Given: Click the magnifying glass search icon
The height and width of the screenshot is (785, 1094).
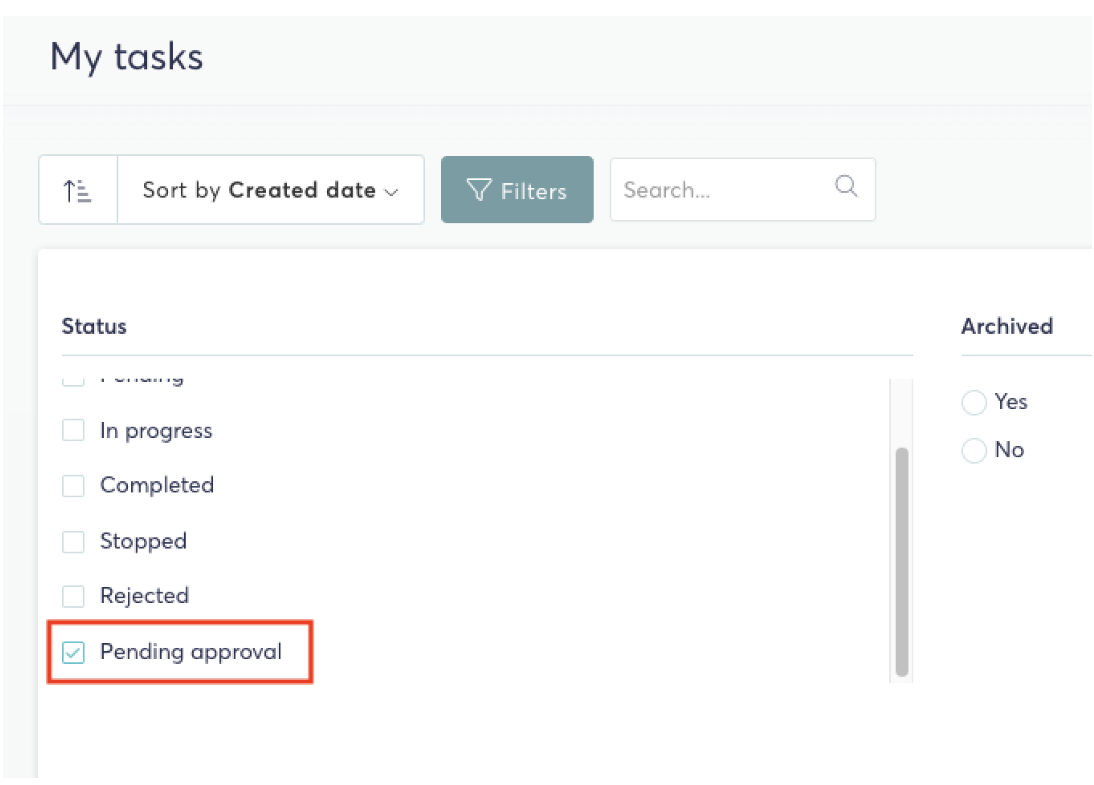Looking at the screenshot, I should coord(846,186).
